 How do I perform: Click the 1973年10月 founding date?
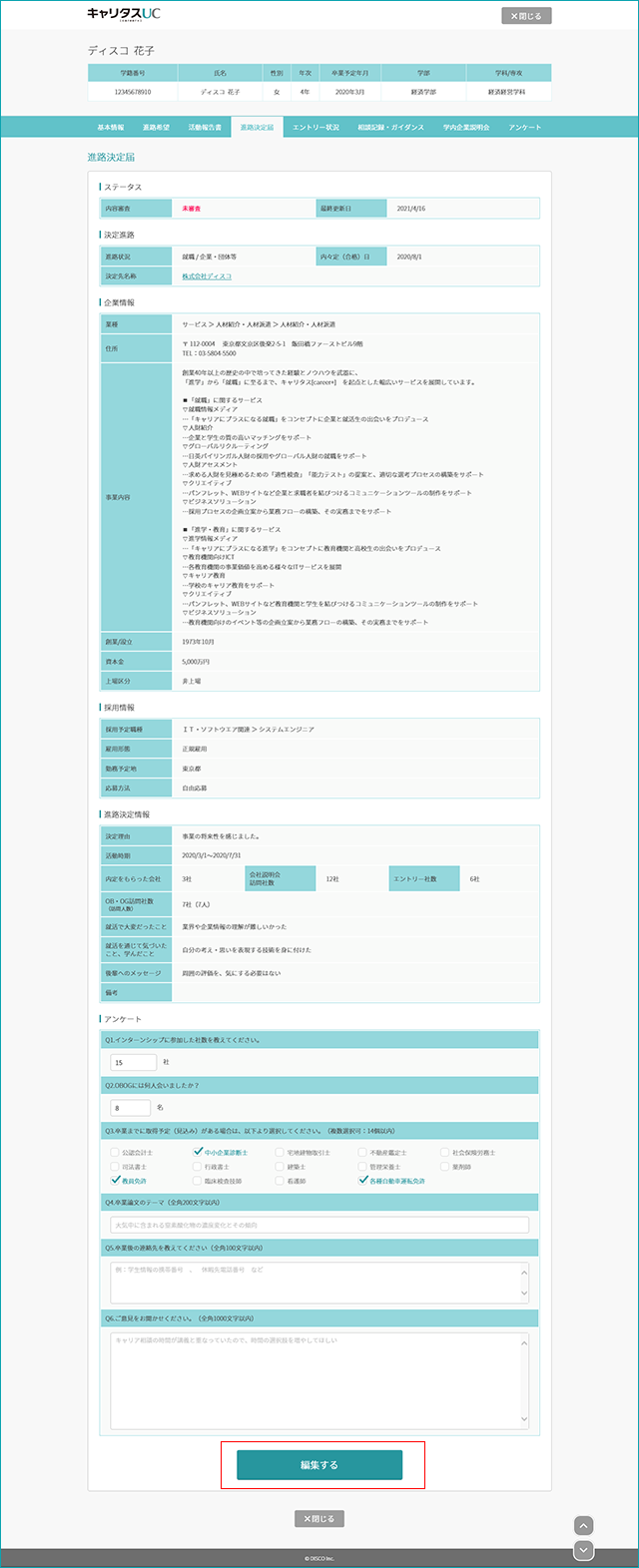(x=198, y=642)
